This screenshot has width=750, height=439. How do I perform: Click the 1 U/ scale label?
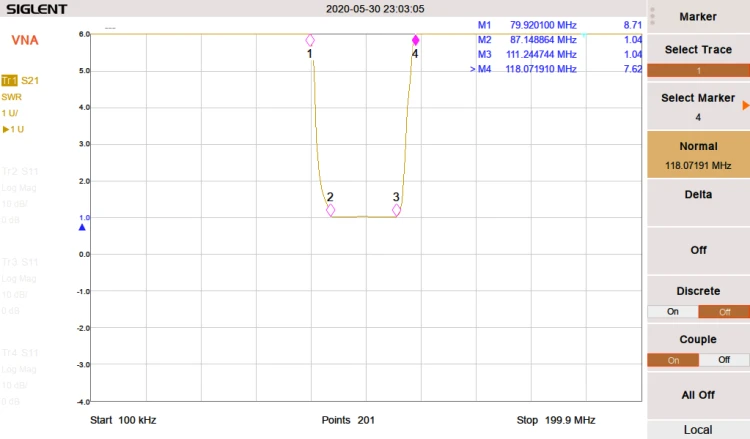[10, 113]
